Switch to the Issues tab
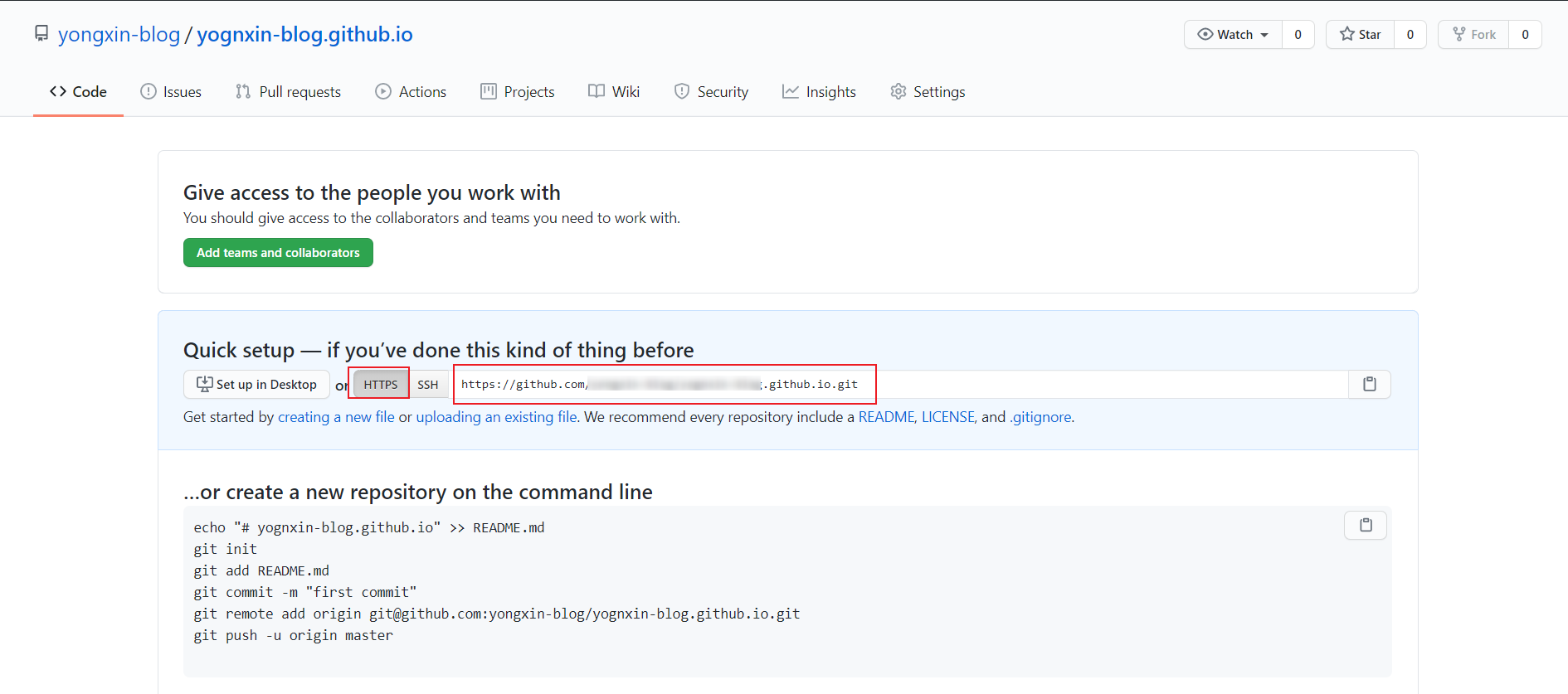Image resolution: width=1568 pixels, height=694 pixels. coord(171,92)
